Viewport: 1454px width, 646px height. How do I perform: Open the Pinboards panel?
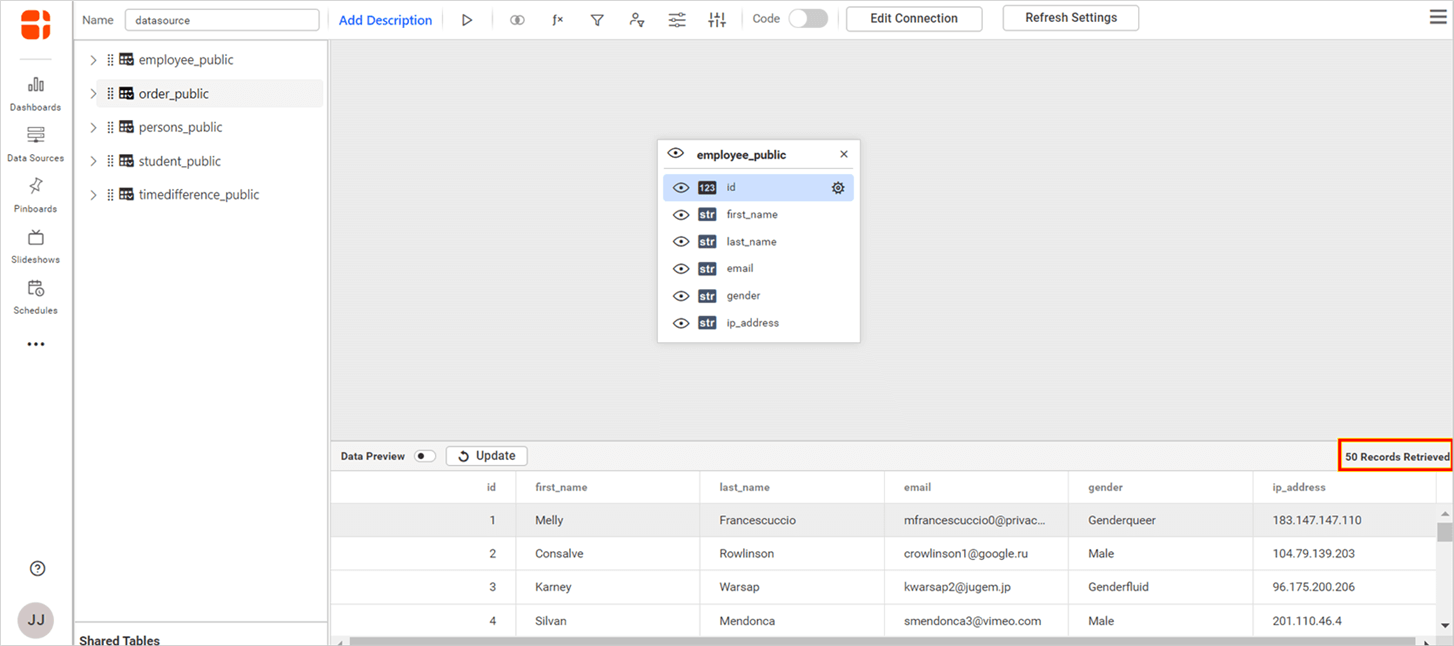35,195
